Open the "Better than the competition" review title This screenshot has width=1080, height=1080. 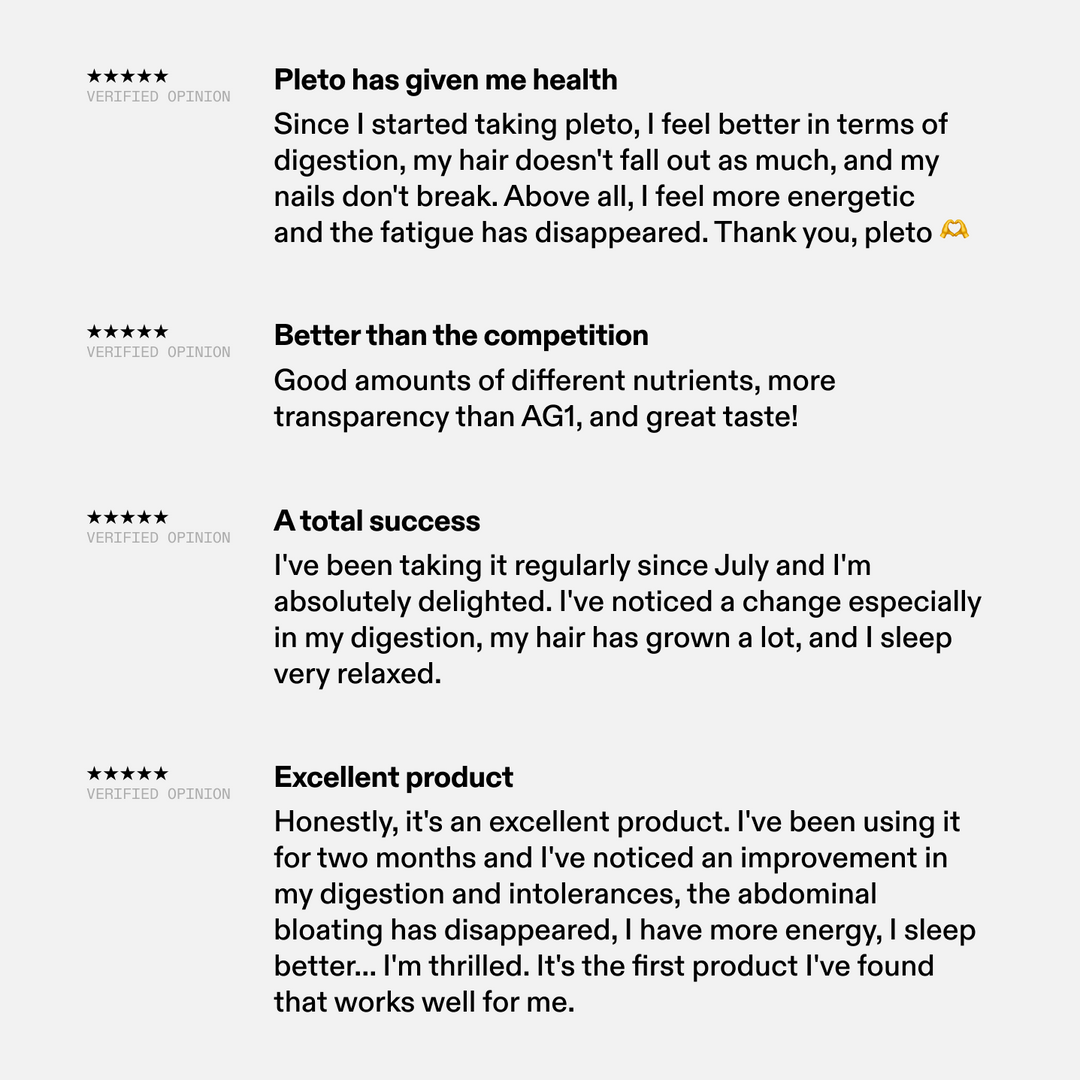pos(461,335)
